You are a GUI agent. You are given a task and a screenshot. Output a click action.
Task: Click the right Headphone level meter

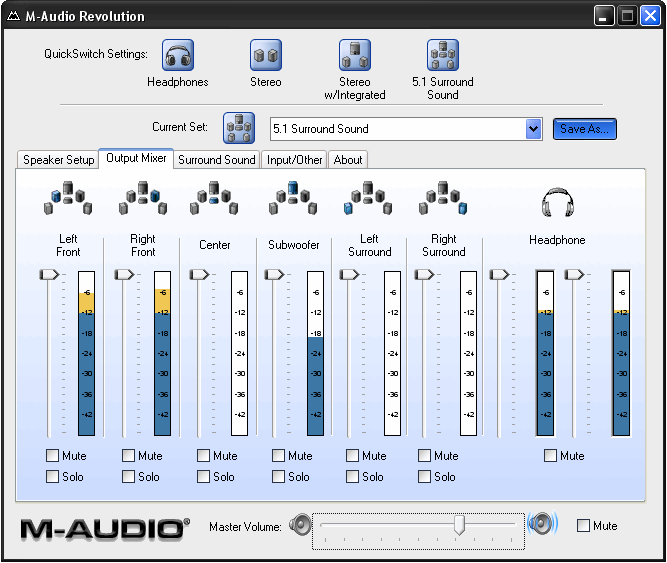(x=621, y=353)
